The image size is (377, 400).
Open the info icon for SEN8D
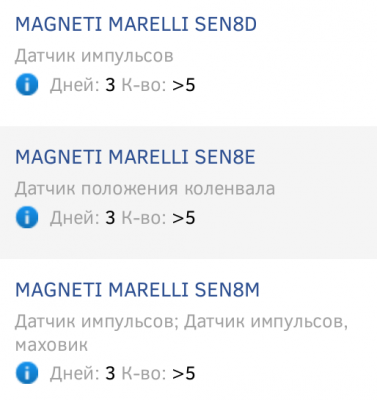[x=27, y=85]
